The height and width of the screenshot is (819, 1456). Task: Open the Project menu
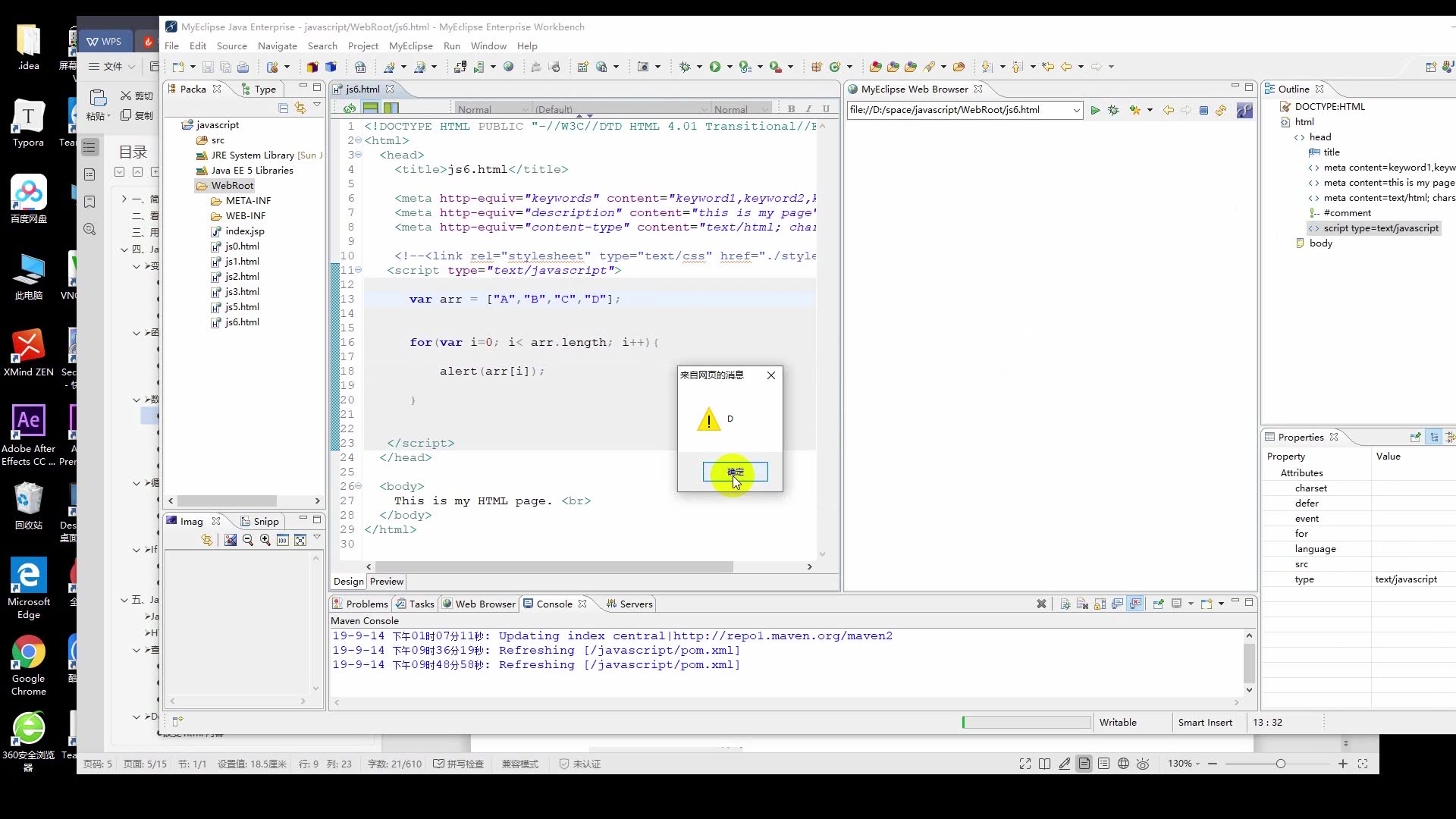click(x=362, y=46)
